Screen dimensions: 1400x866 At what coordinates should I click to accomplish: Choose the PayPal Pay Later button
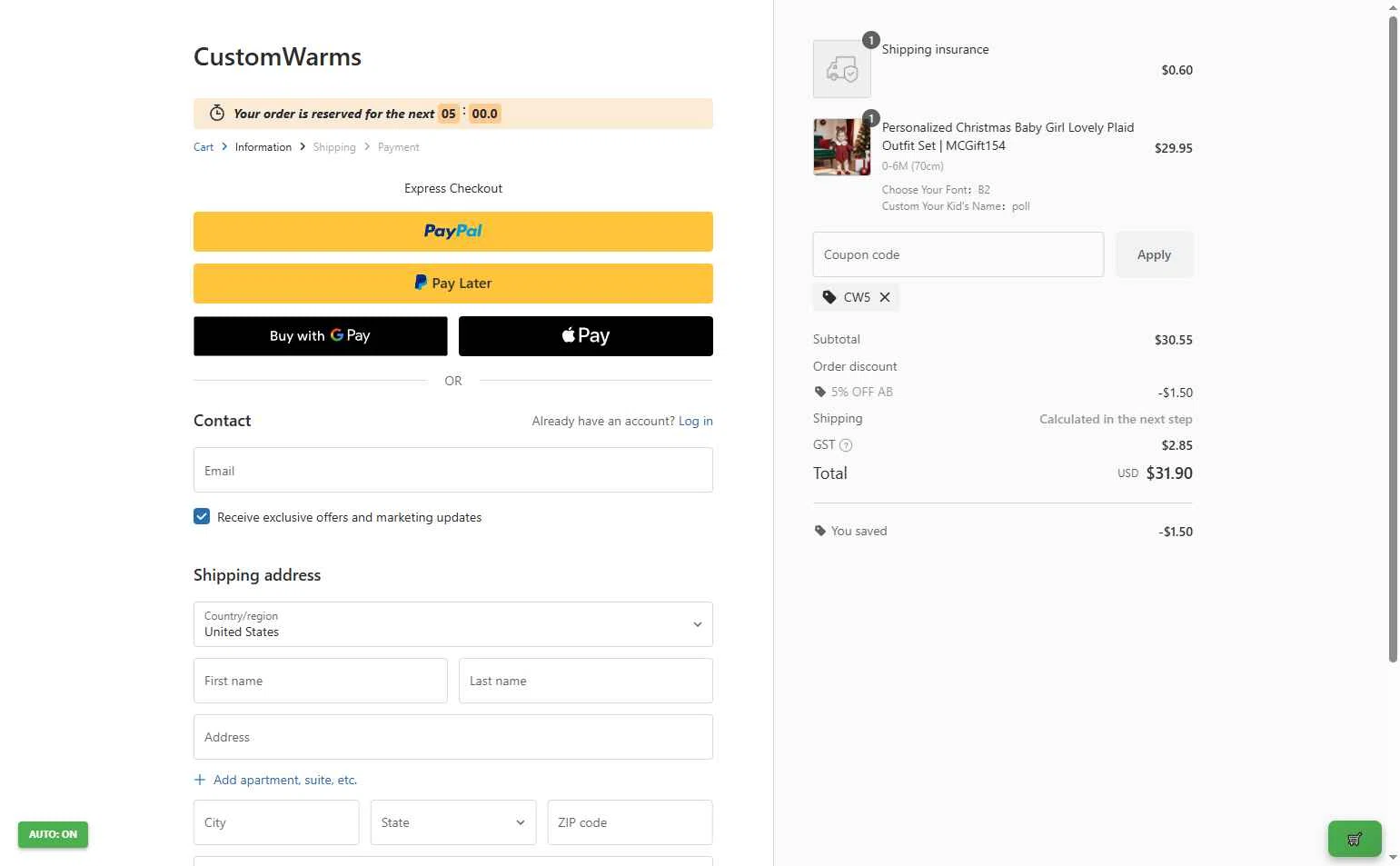click(453, 284)
